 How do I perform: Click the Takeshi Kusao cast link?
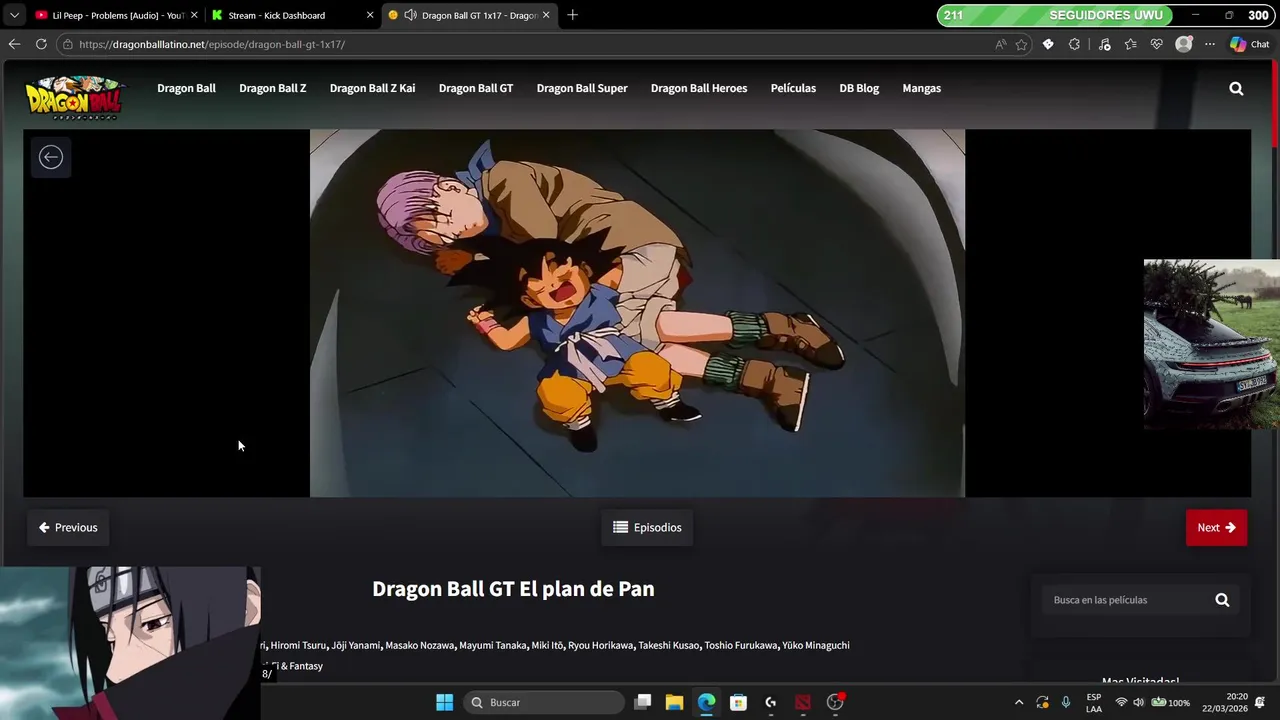click(669, 645)
